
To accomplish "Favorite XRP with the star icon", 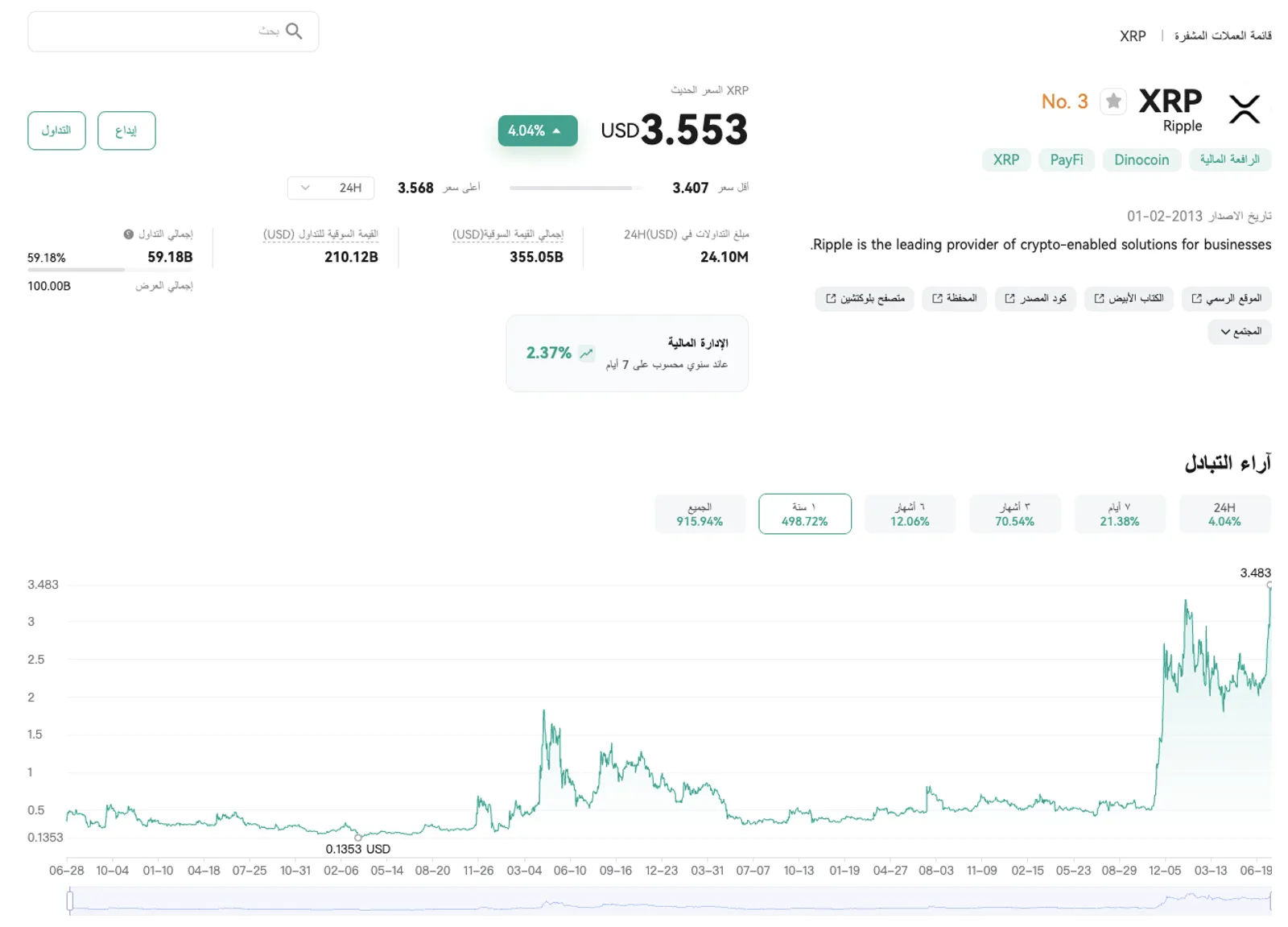I will click(1113, 101).
